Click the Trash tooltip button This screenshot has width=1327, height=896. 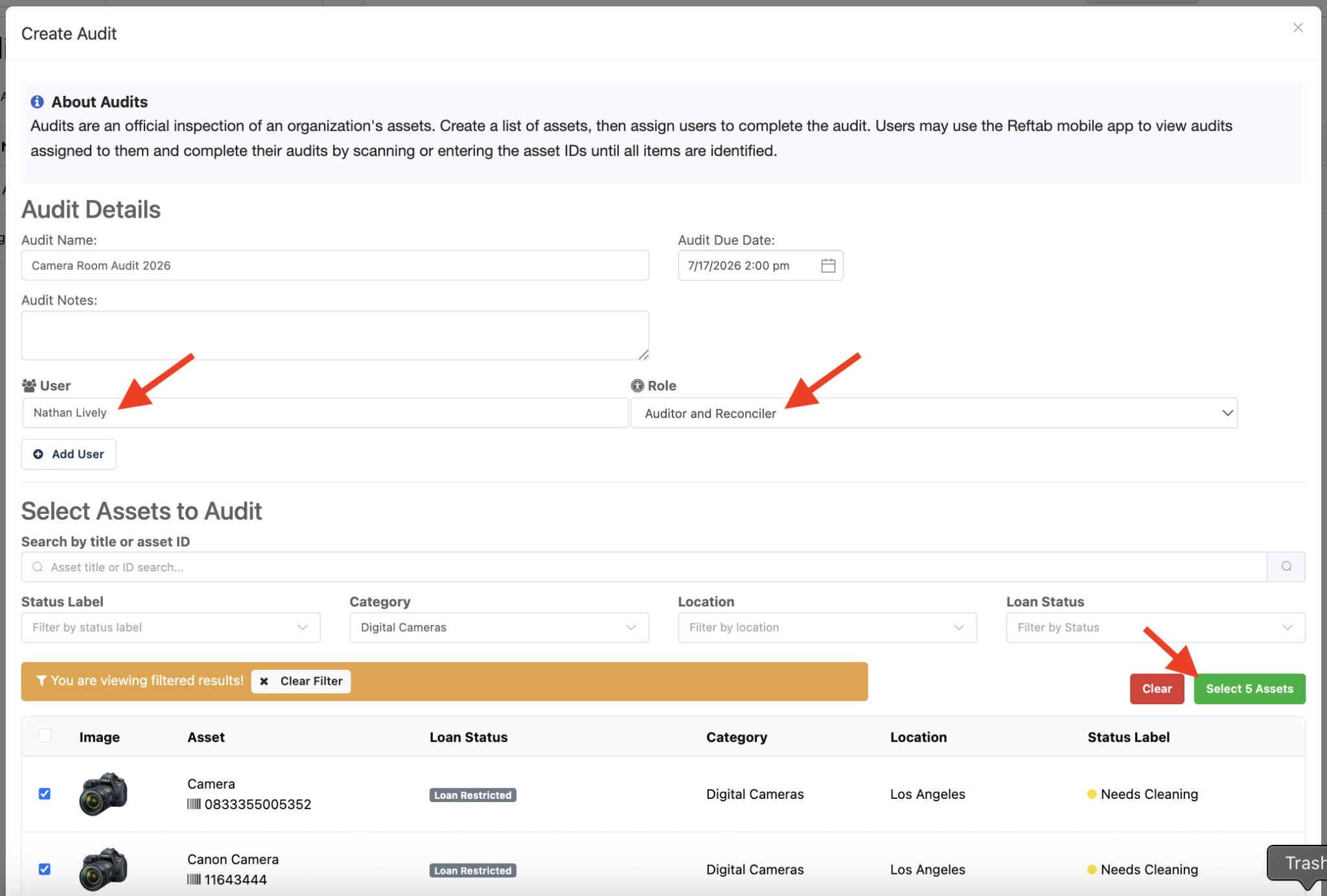1298,863
